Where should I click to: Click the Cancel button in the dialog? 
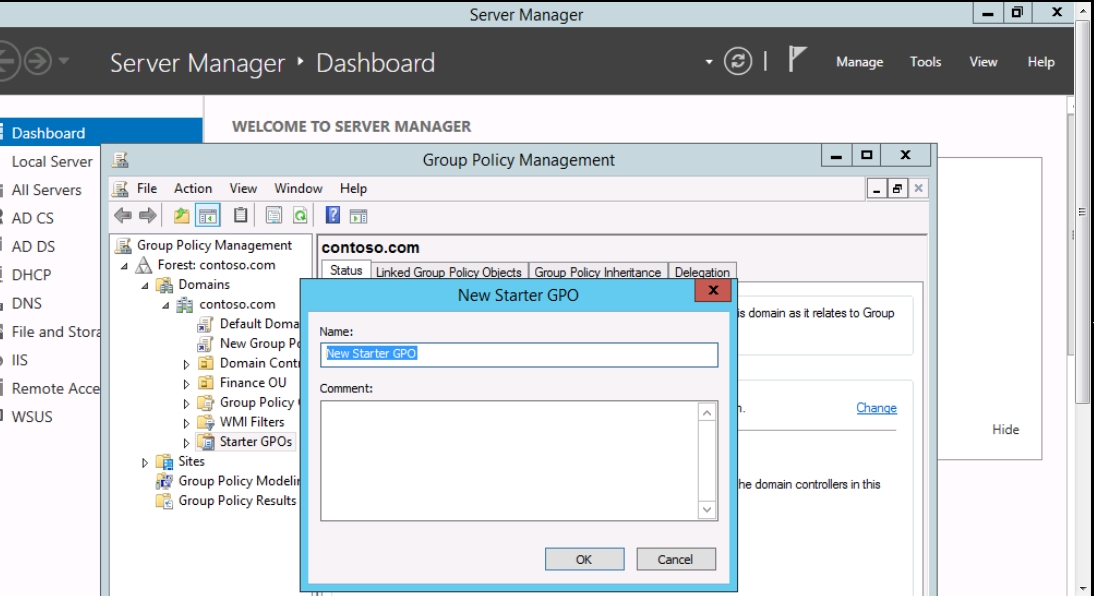tap(677, 560)
